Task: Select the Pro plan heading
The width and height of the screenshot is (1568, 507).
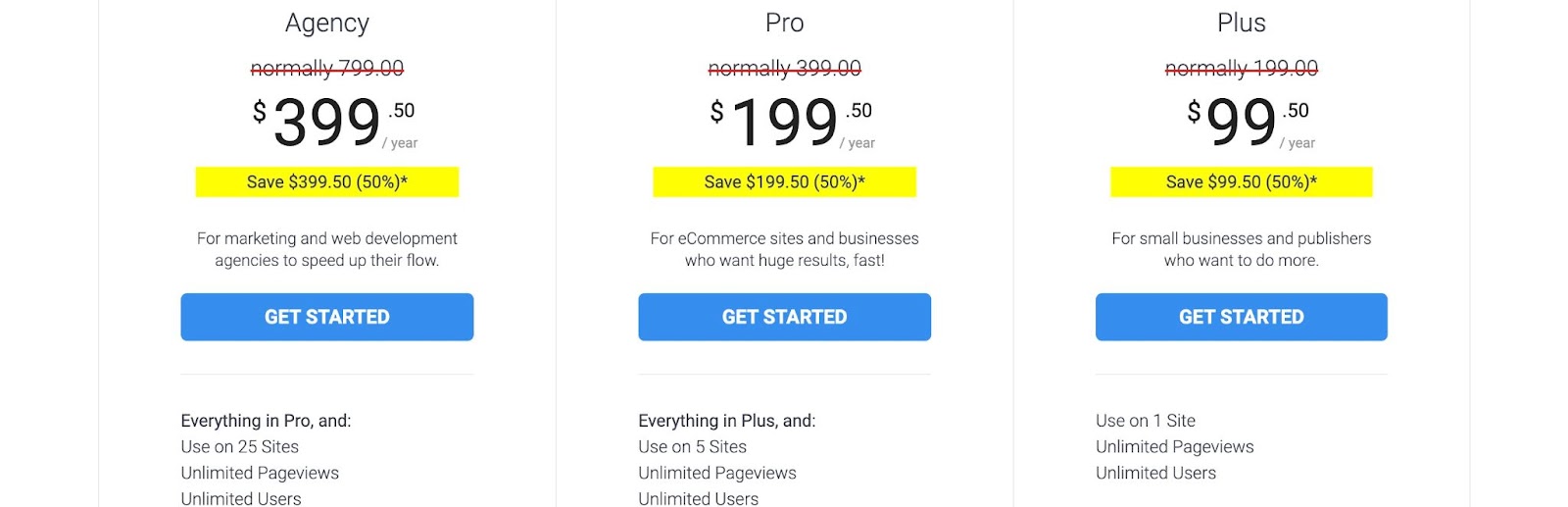Action: 784,23
